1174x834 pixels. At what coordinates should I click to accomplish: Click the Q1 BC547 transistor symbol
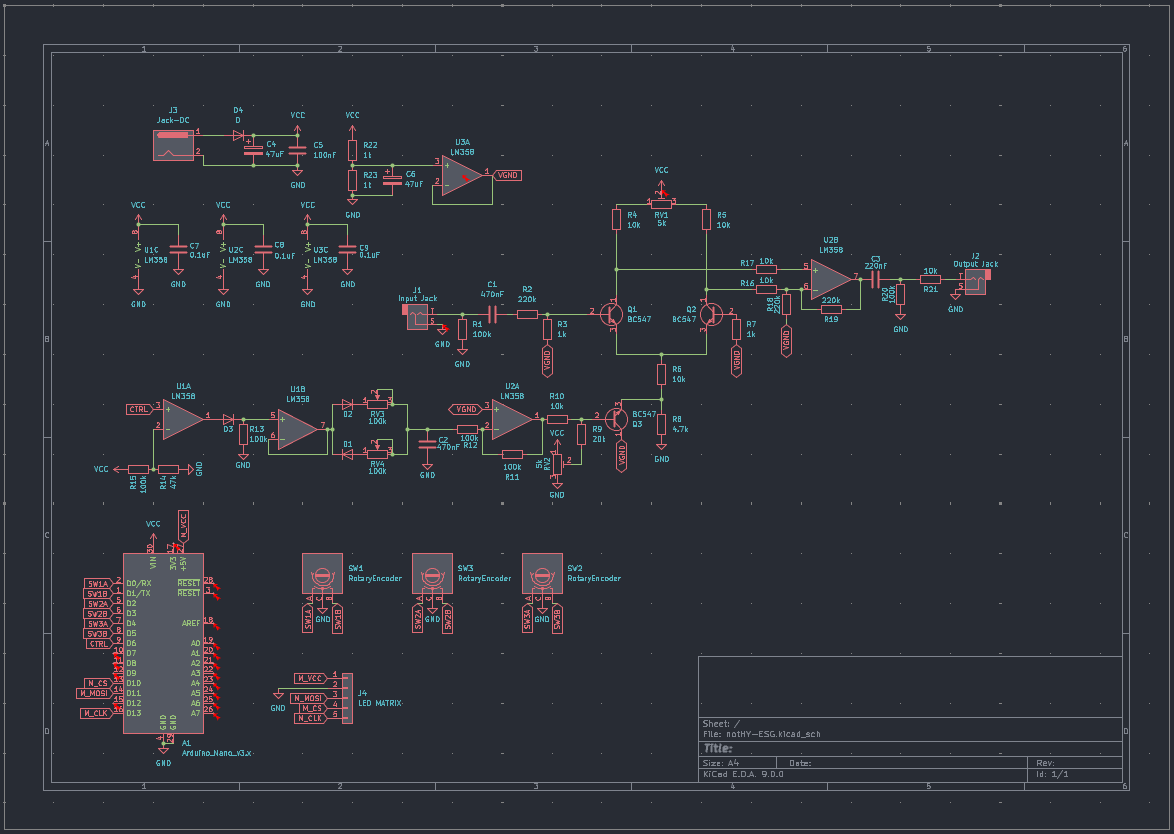(x=614, y=315)
